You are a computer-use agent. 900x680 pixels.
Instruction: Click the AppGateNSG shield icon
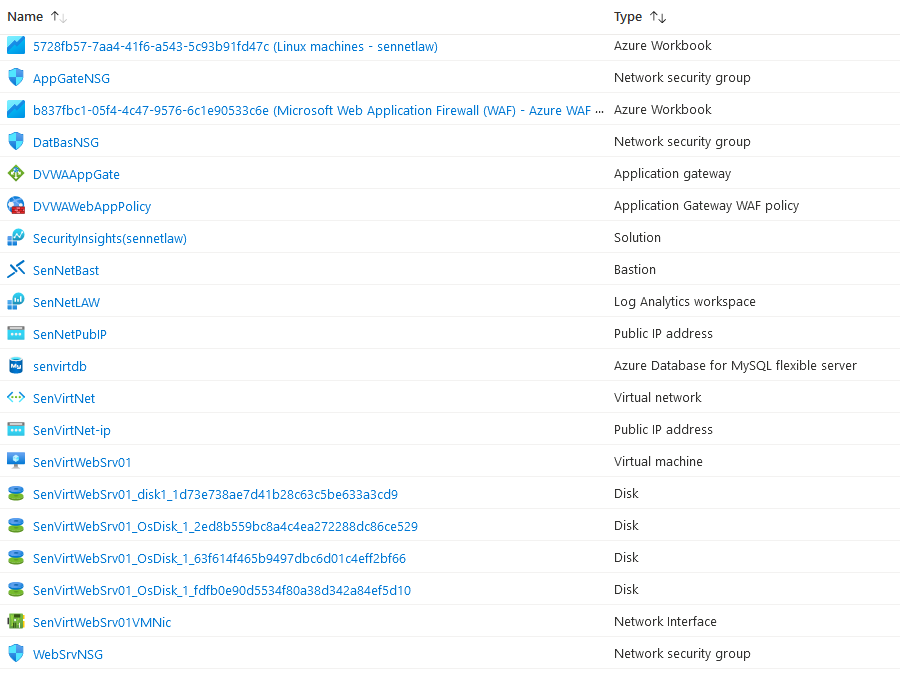16,77
